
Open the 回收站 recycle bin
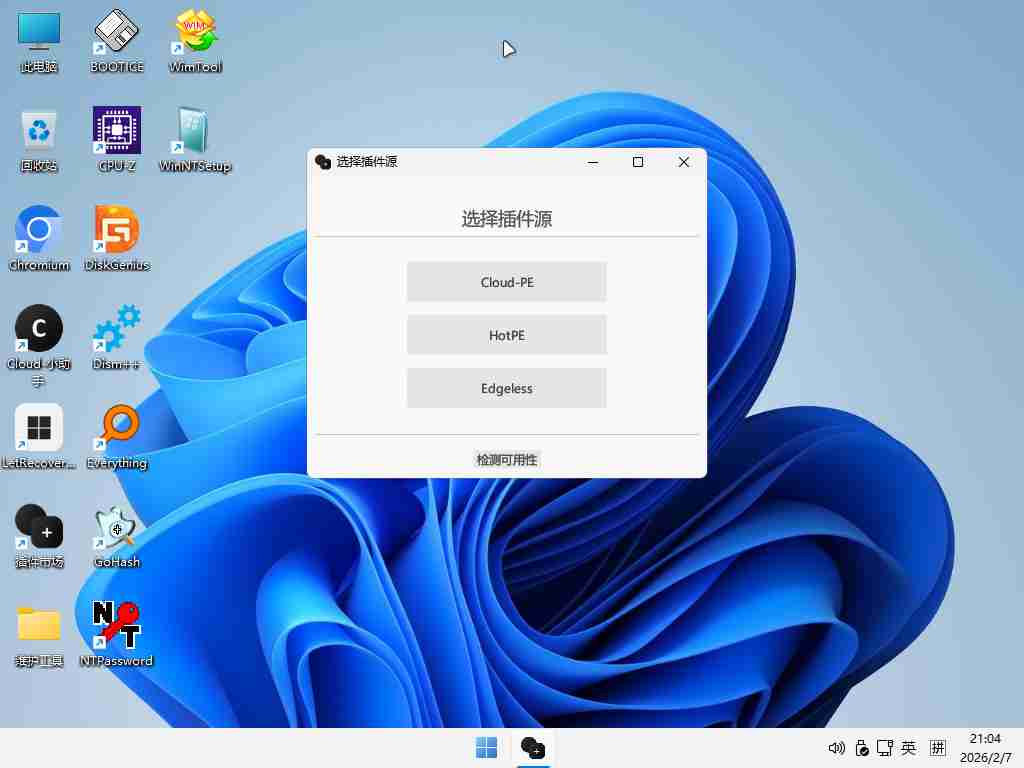(39, 132)
